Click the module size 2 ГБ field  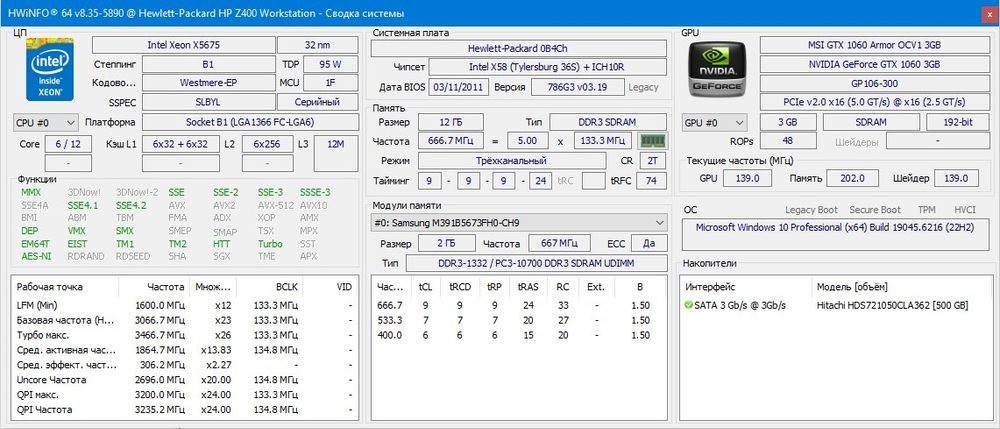446,243
